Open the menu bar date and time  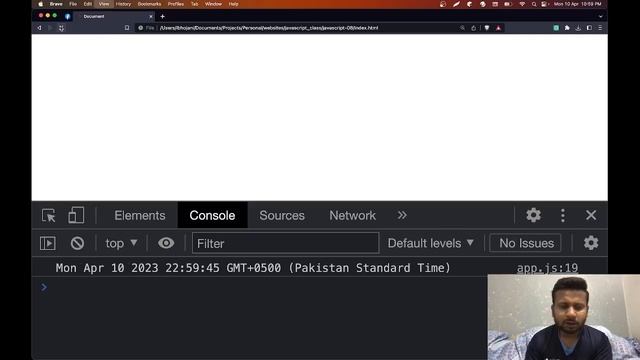(577, 4)
